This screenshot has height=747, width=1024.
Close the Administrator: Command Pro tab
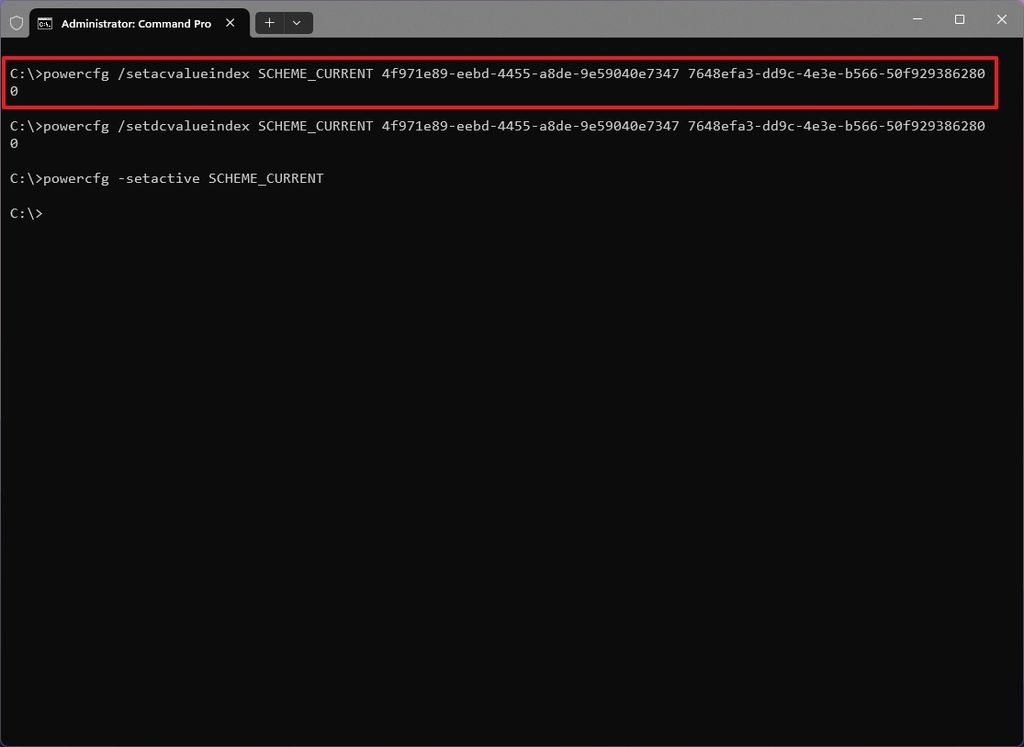coord(230,22)
